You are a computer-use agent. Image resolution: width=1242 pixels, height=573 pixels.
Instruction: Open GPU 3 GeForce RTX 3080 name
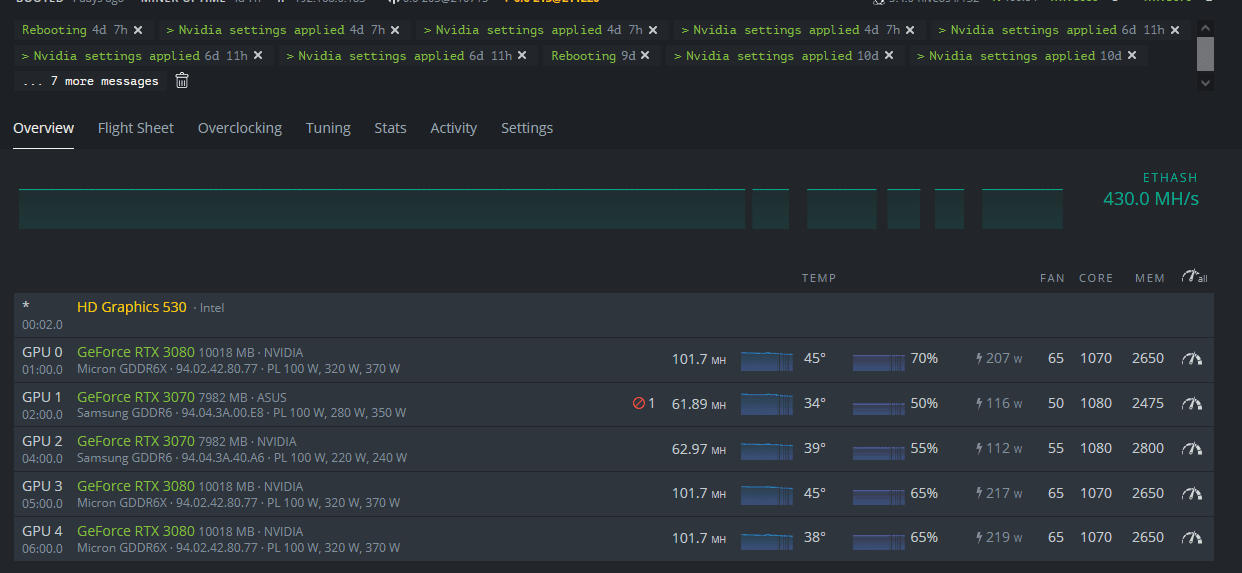pyautogui.click(x=136, y=487)
